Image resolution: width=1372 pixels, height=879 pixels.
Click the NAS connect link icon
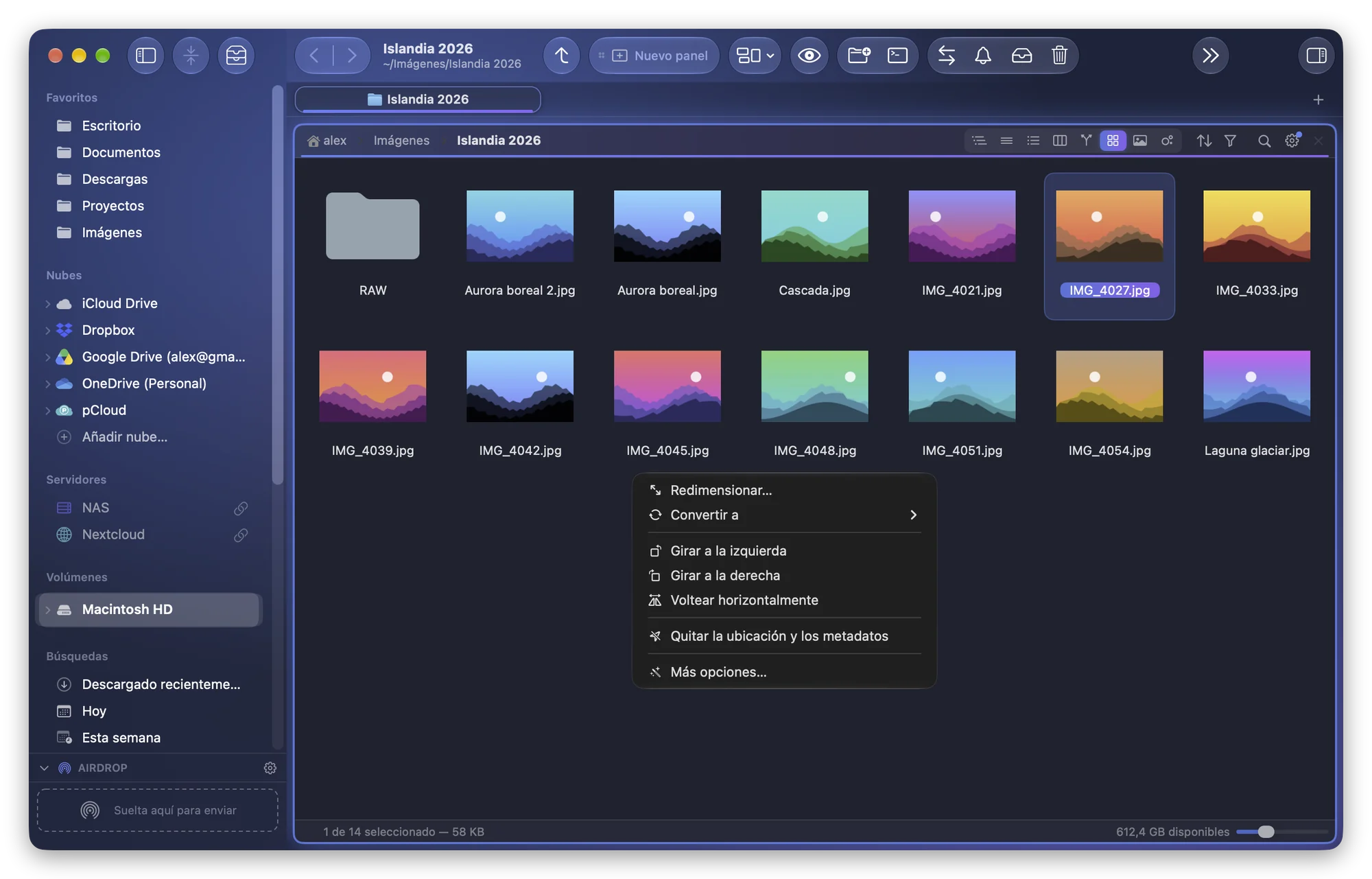240,508
